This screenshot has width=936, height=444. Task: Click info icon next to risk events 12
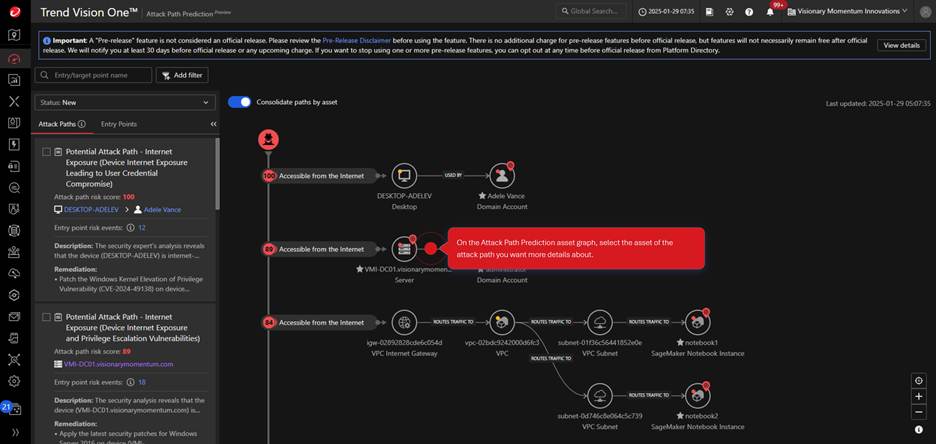[130, 228]
